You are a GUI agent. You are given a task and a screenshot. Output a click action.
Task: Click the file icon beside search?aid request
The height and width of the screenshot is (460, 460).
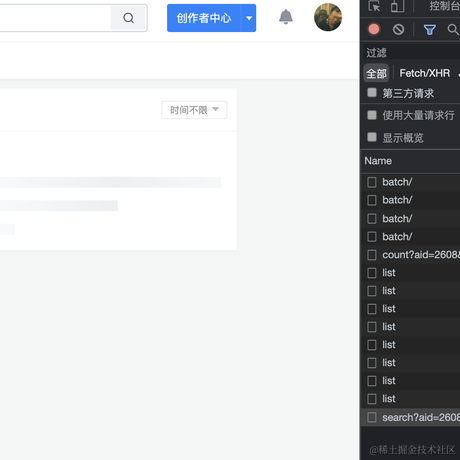[x=372, y=417]
